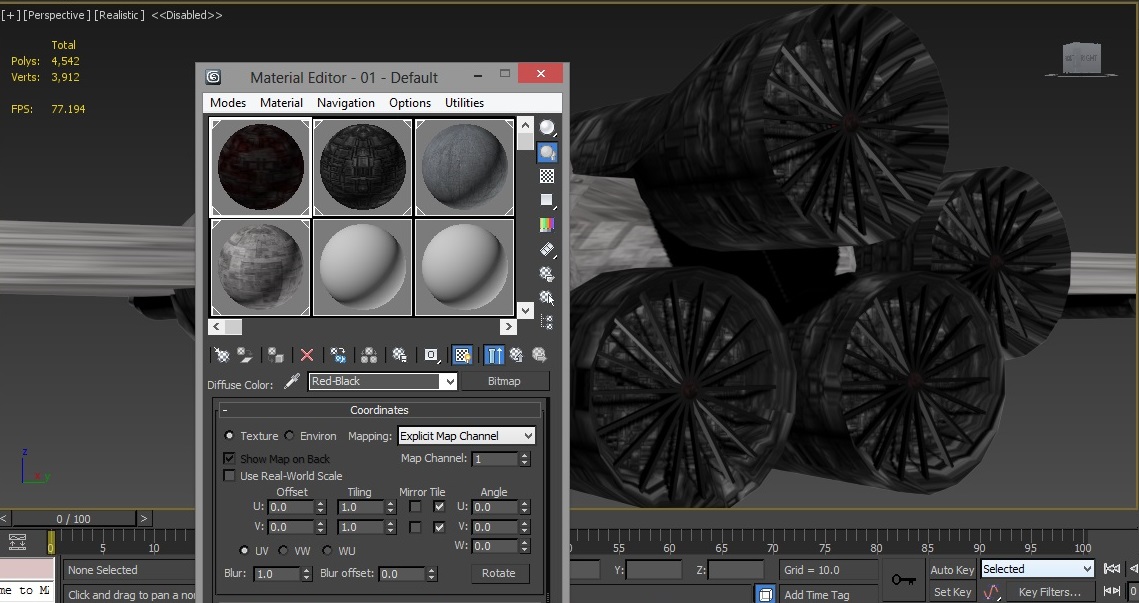This screenshot has height=603, width=1139.
Task: Click the Go to Parent icon
Action: 518,355
